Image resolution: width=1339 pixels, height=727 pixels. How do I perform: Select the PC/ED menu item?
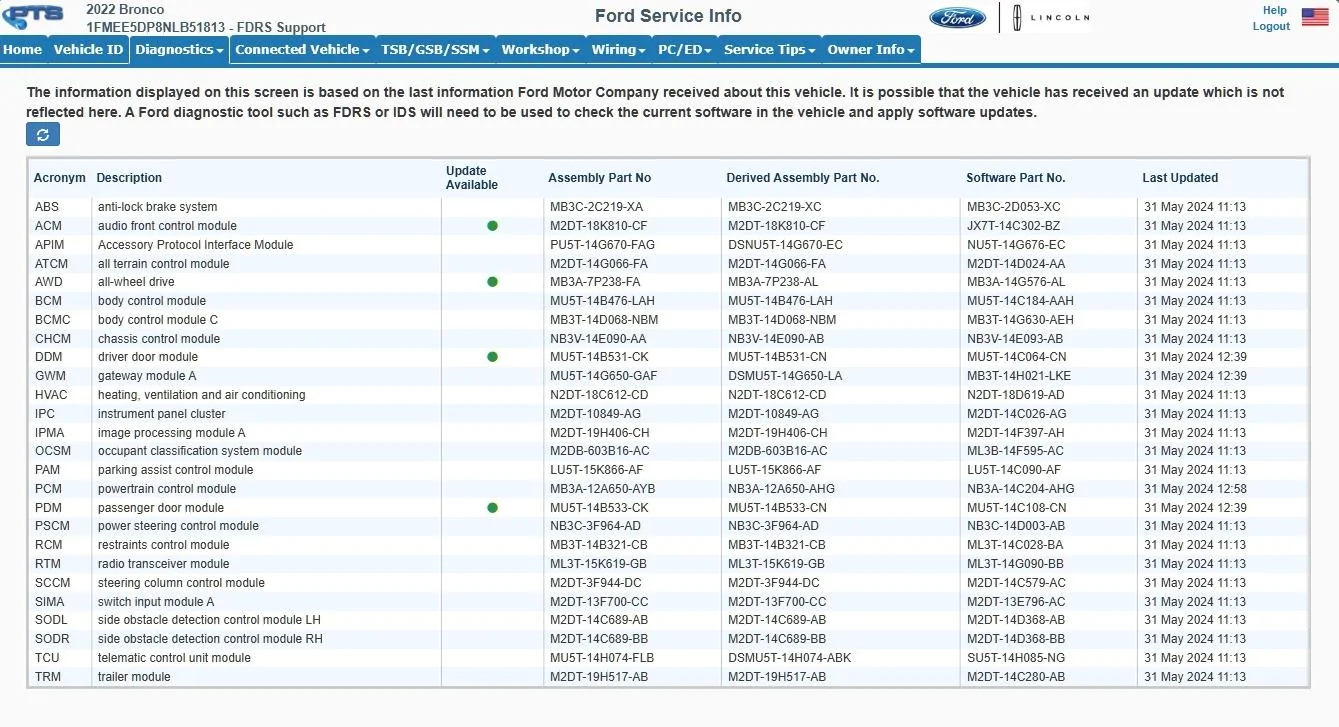(x=684, y=49)
